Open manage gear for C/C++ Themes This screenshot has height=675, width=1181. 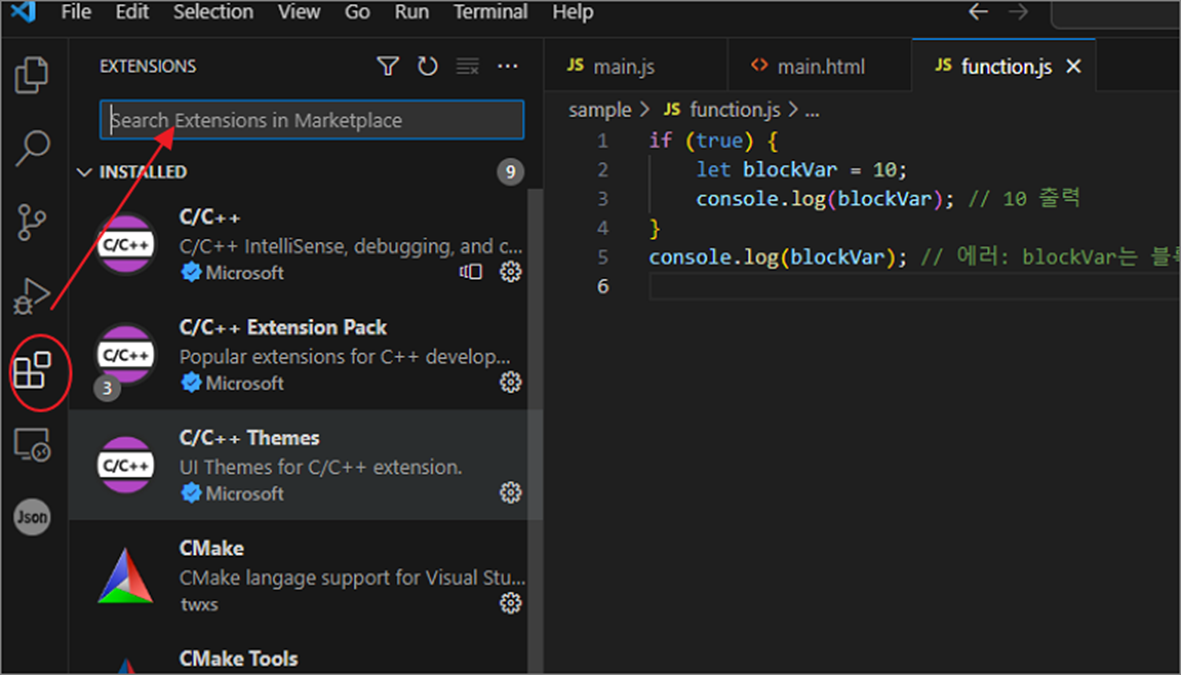511,492
